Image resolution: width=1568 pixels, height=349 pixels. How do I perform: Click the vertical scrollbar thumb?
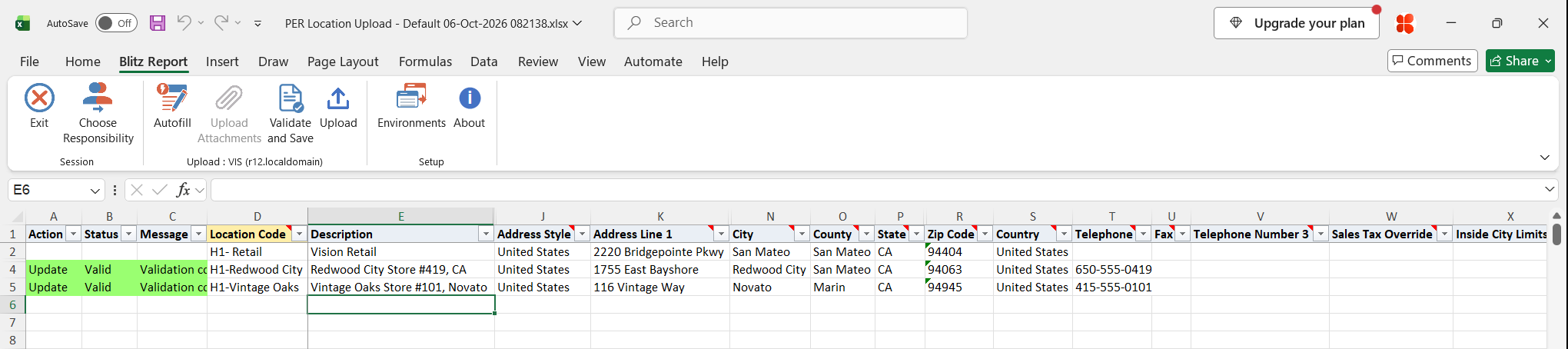coord(1556,234)
